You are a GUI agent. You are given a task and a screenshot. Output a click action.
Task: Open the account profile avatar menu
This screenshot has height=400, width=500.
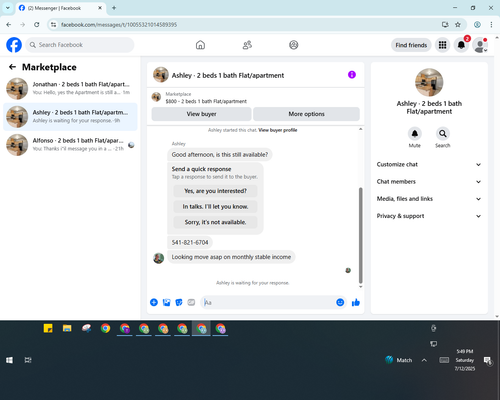coord(480,45)
